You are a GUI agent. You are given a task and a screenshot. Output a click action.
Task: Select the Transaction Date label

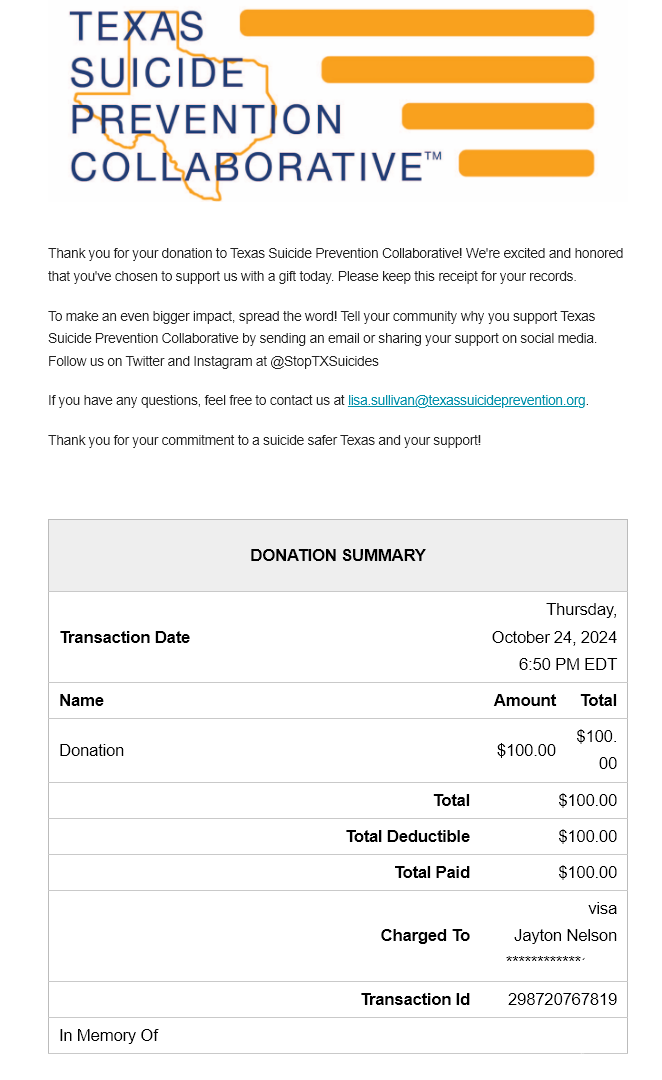coord(125,637)
